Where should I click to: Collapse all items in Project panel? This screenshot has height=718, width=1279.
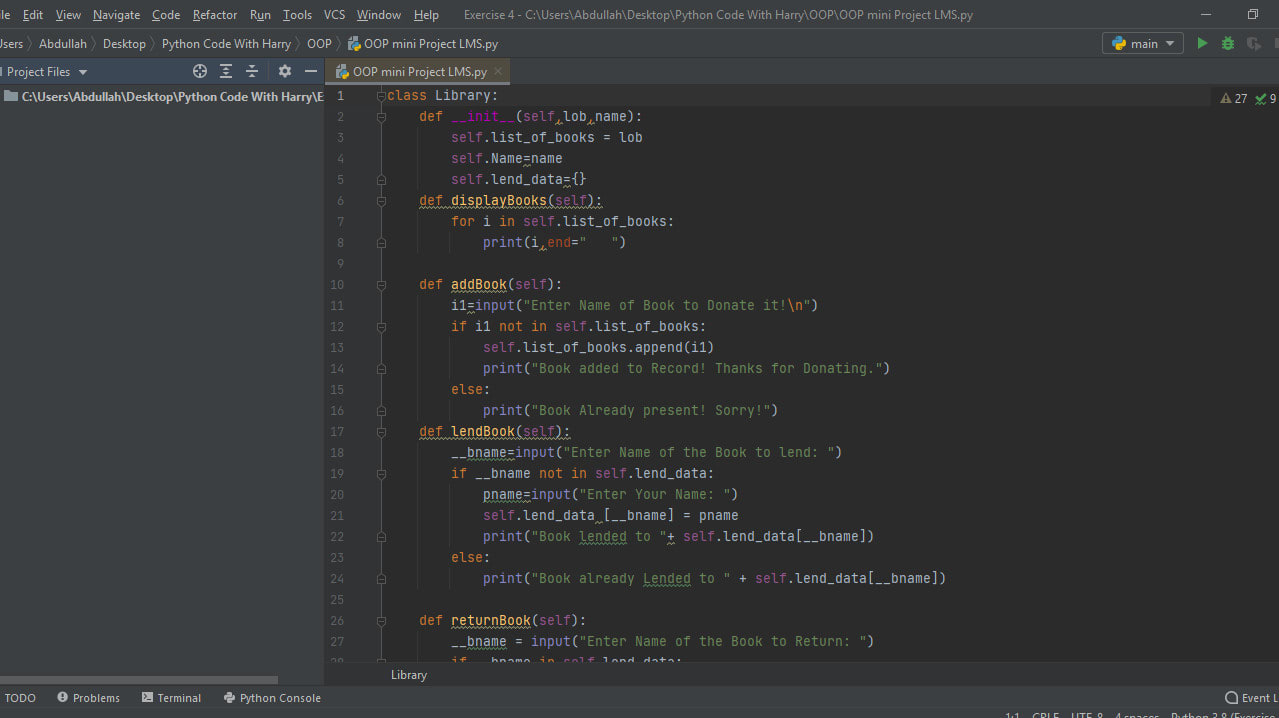tap(252, 71)
